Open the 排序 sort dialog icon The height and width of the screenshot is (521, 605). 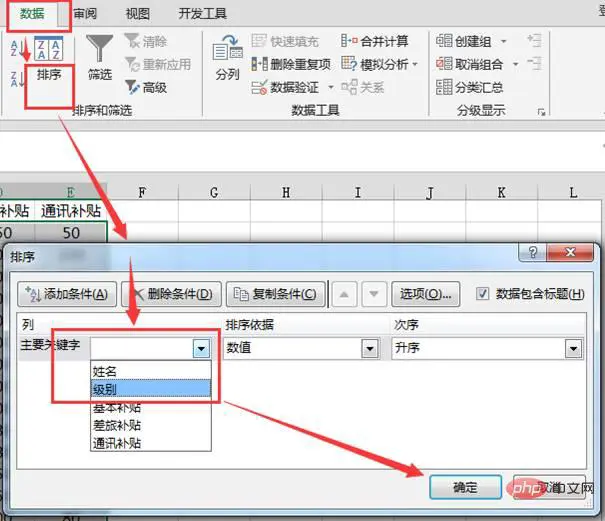tap(49, 49)
